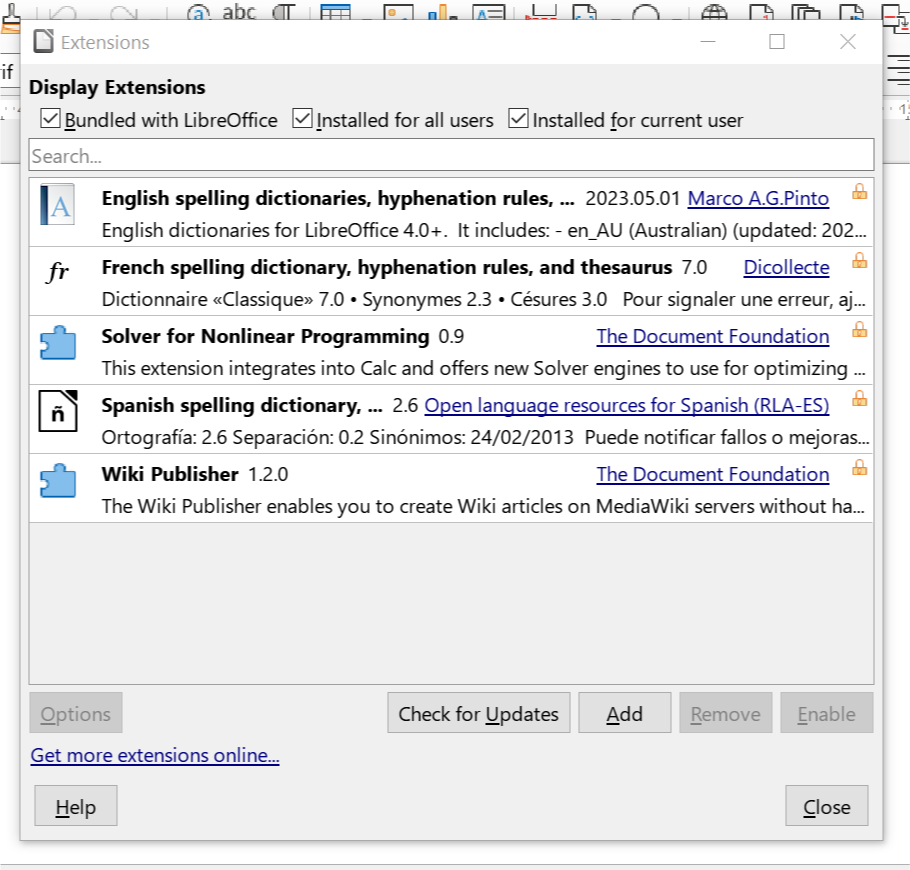Toggle formatting marks pilcrow in Writer toolbar

click(284, 10)
